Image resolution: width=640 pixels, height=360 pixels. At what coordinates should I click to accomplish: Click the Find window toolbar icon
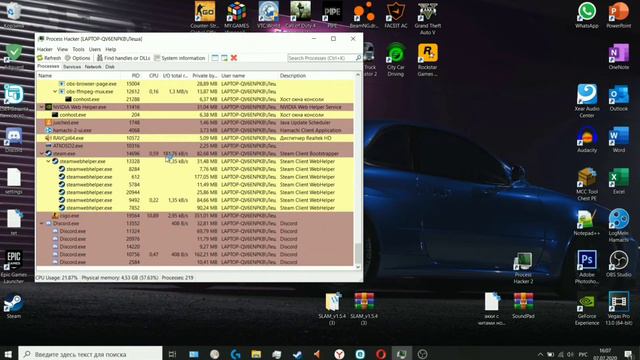pyautogui.click(x=215, y=58)
